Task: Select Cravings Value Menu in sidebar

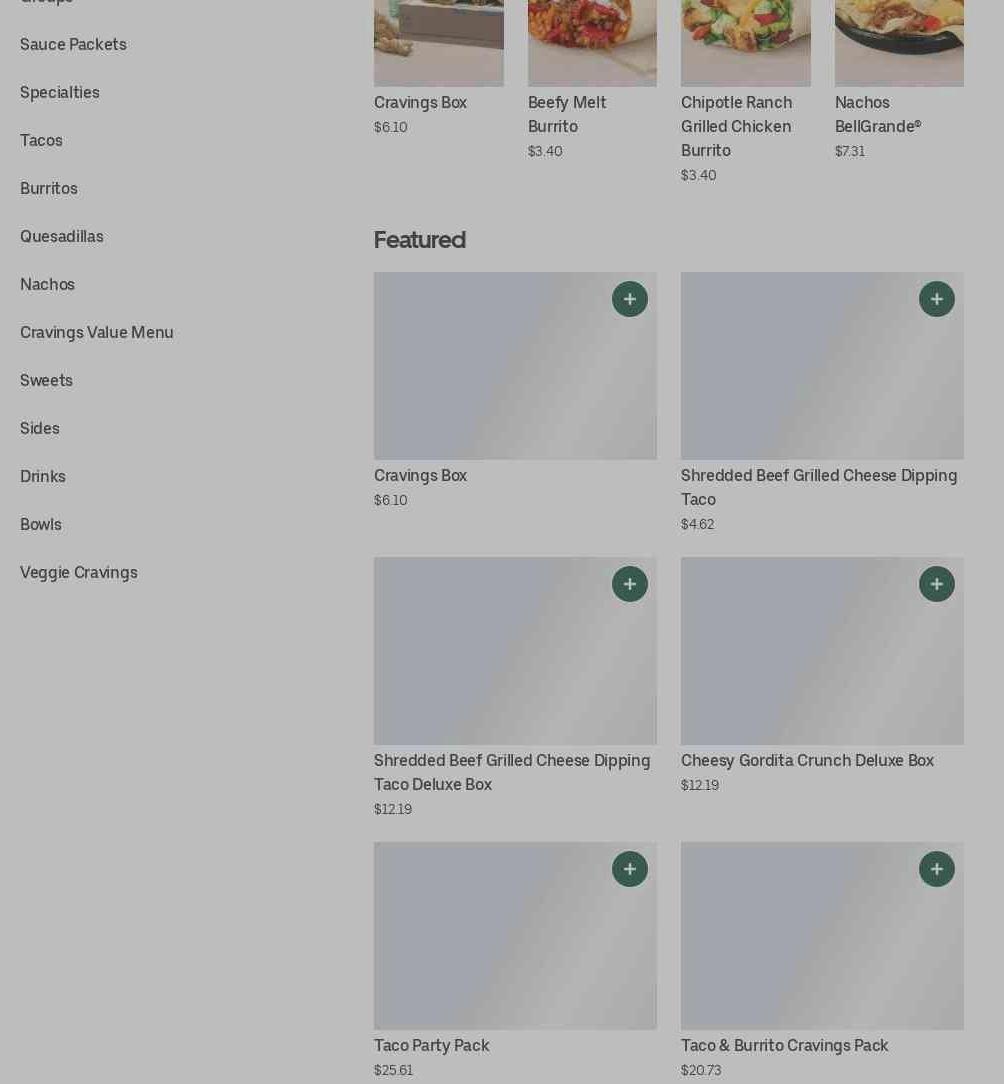Action: click(97, 333)
